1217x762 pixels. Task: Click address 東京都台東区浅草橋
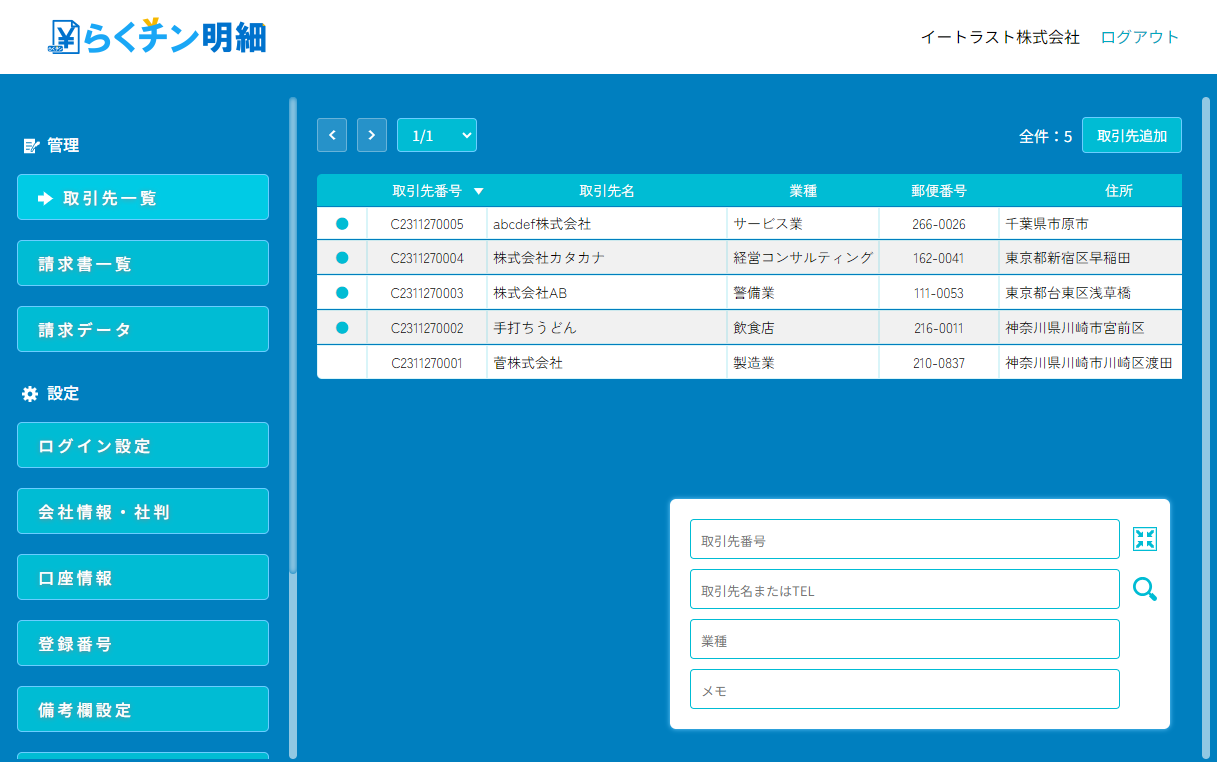pyautogui.click(x=1068, y=293)
